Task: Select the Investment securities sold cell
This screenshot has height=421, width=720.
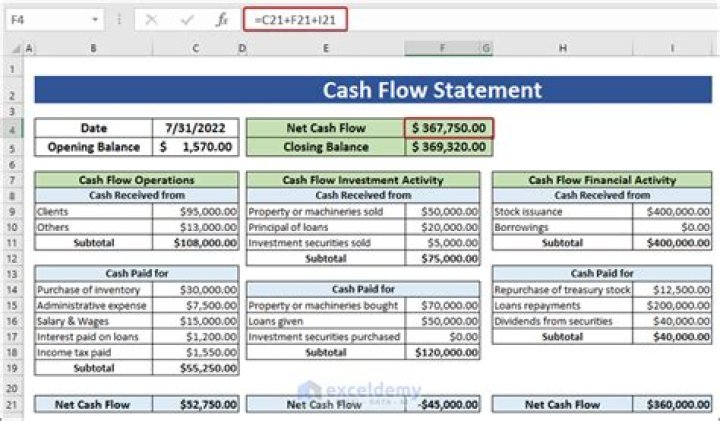Action: click(326, 243)
